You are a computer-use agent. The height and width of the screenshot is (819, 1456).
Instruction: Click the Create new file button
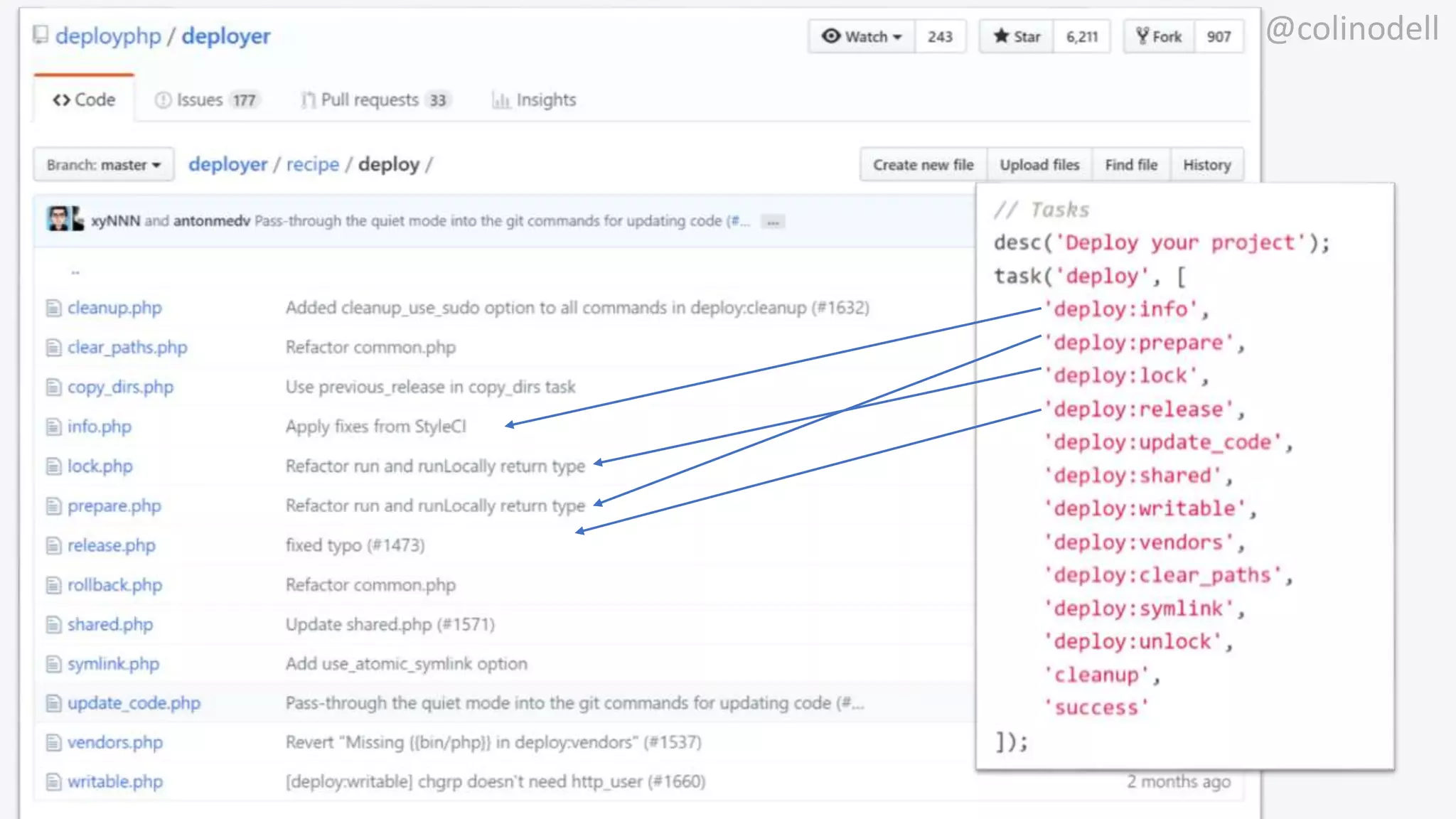point(923,165)
